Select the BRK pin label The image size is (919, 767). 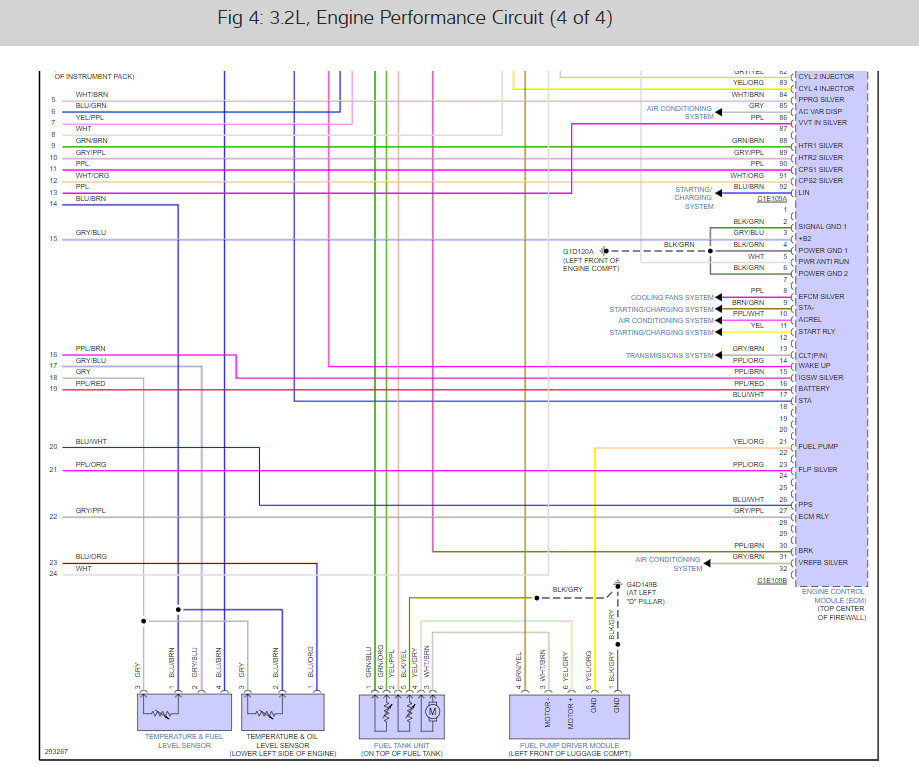[805, 551]
